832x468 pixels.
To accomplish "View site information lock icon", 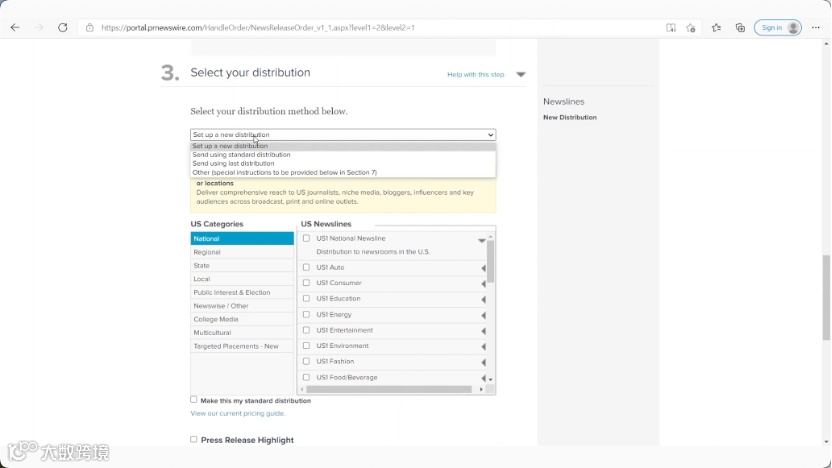I will 90,28.
